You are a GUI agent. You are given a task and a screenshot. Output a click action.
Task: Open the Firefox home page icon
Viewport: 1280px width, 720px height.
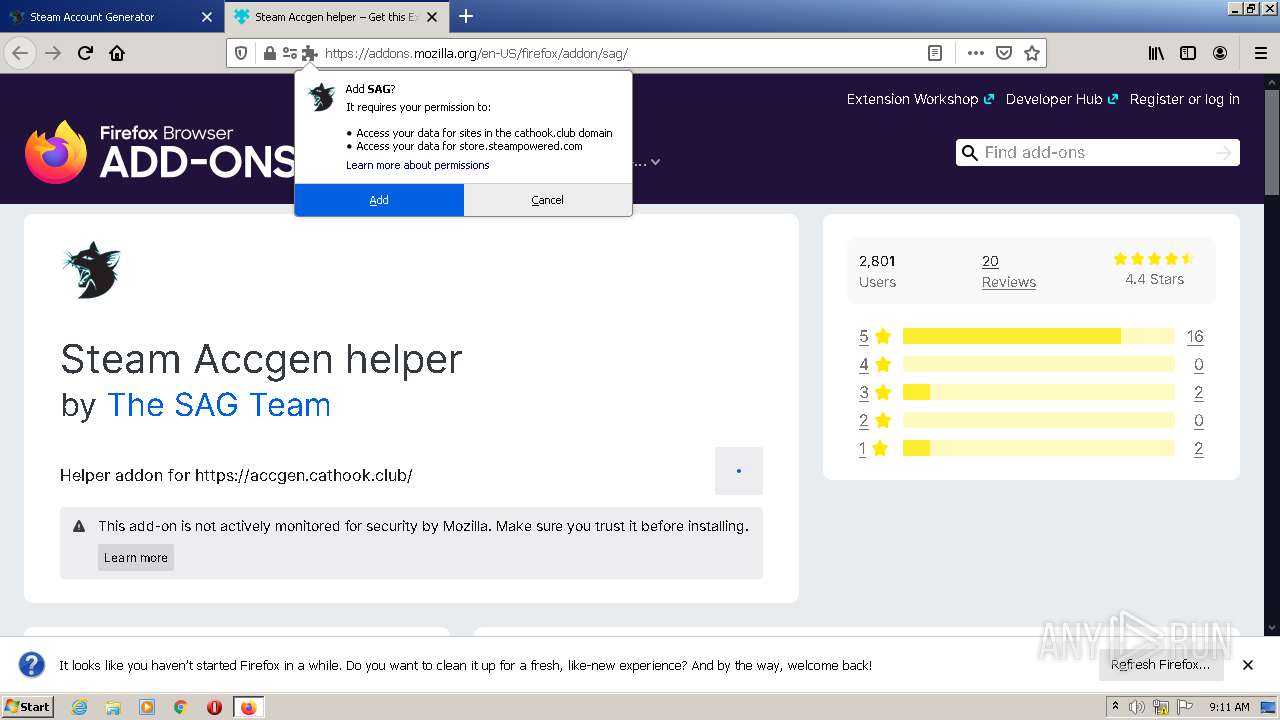tap(117, 53)
